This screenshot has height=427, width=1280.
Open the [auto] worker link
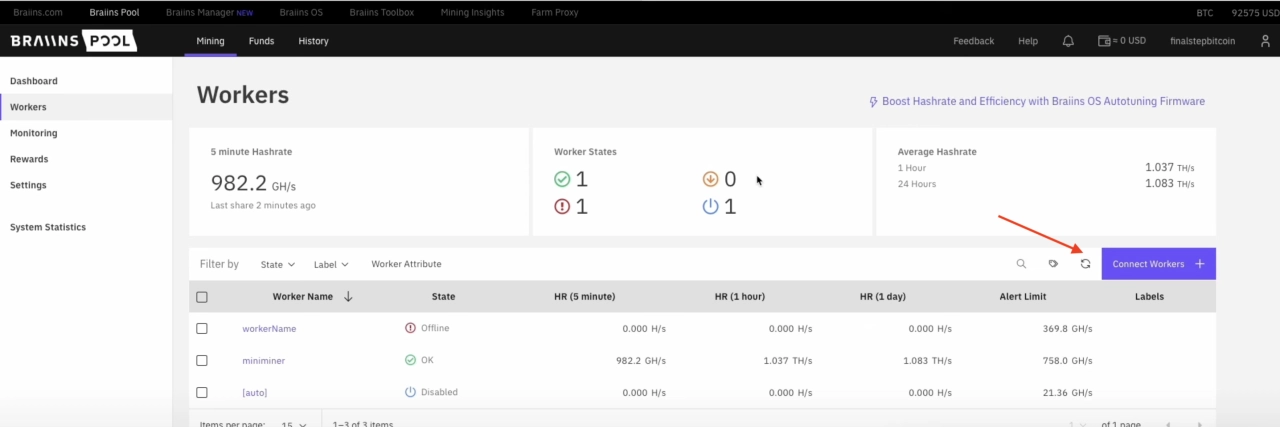[255, 393]
